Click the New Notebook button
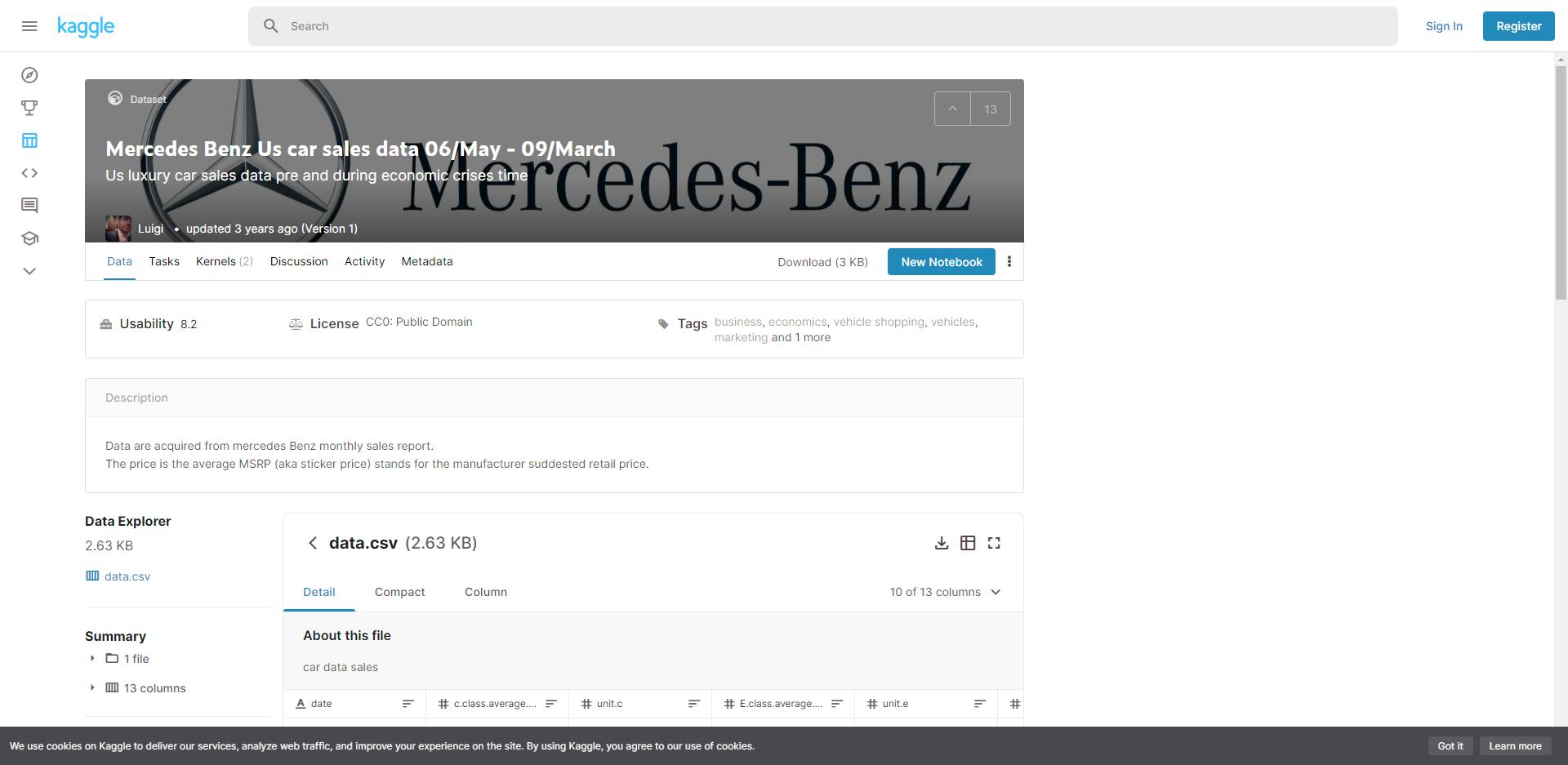Viewport: 1568px width, 765px height. coord(942,262)
